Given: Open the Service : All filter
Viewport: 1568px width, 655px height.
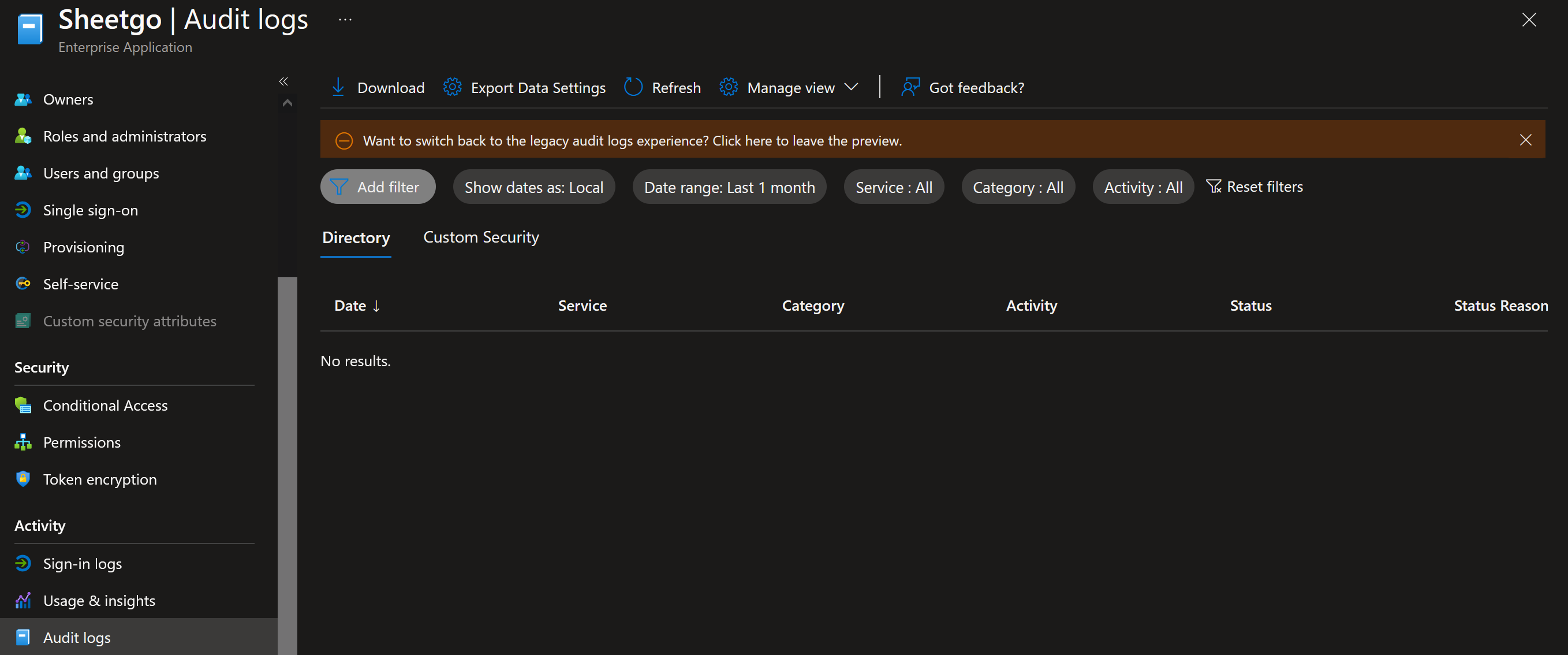Looking at the screenshot, I should coord(894,187).
